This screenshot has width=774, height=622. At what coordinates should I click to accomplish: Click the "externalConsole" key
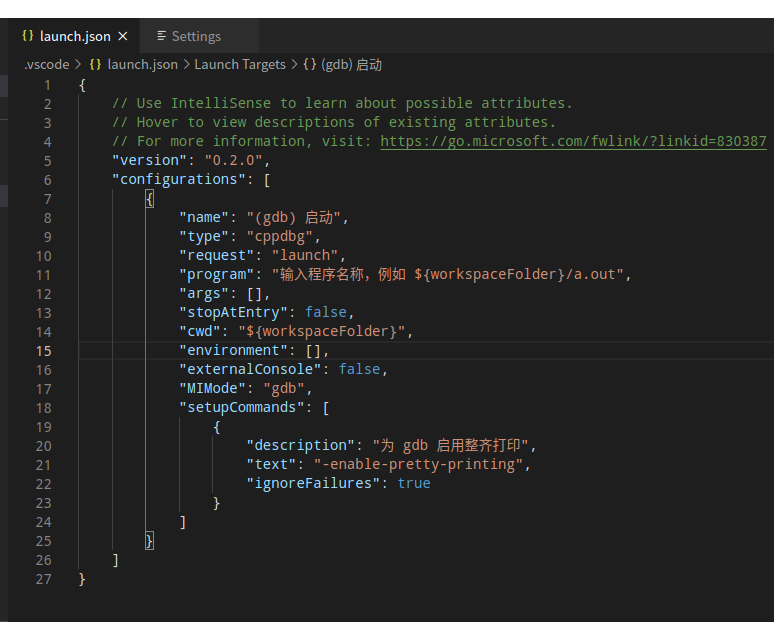pos(250,369)
